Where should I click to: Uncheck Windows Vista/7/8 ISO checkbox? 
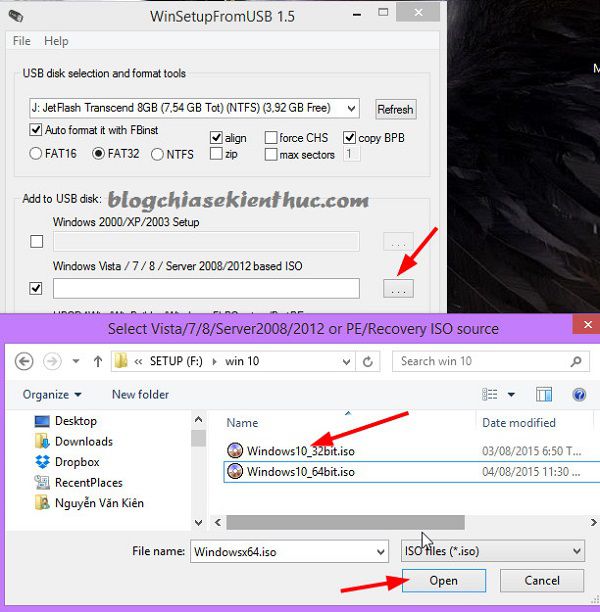coord(36,288)
